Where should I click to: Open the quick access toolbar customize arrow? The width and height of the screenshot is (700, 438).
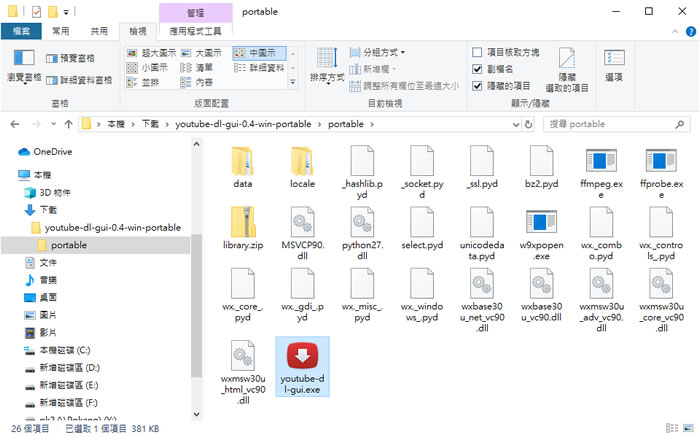tap(66, 12)
